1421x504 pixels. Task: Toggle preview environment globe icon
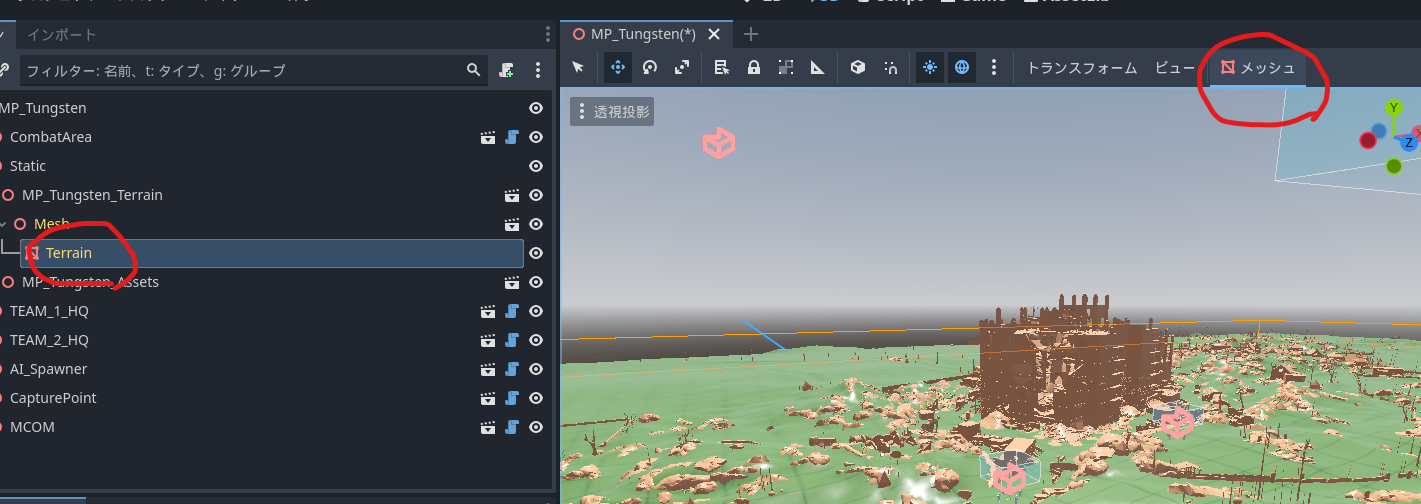[962, 68]
